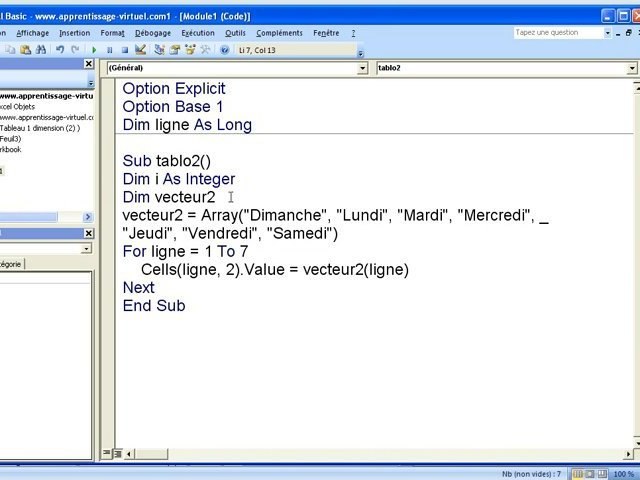Click the 'End Sub' code line
Image resolution: width=640 pixels, height=480 pixels.
point(154,306)
